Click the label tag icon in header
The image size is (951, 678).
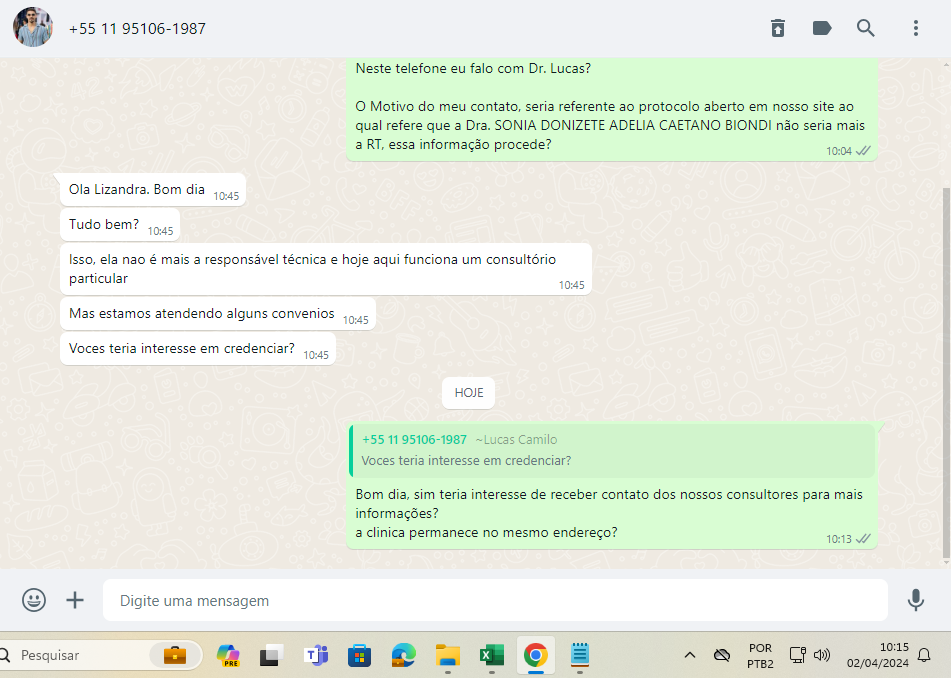822,28
